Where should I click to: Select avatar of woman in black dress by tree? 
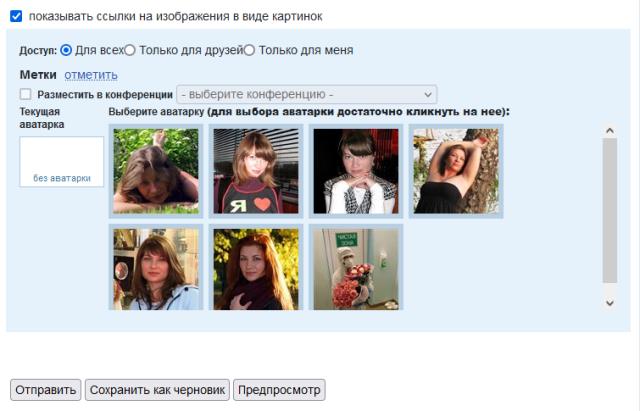(x=456, y=171)
